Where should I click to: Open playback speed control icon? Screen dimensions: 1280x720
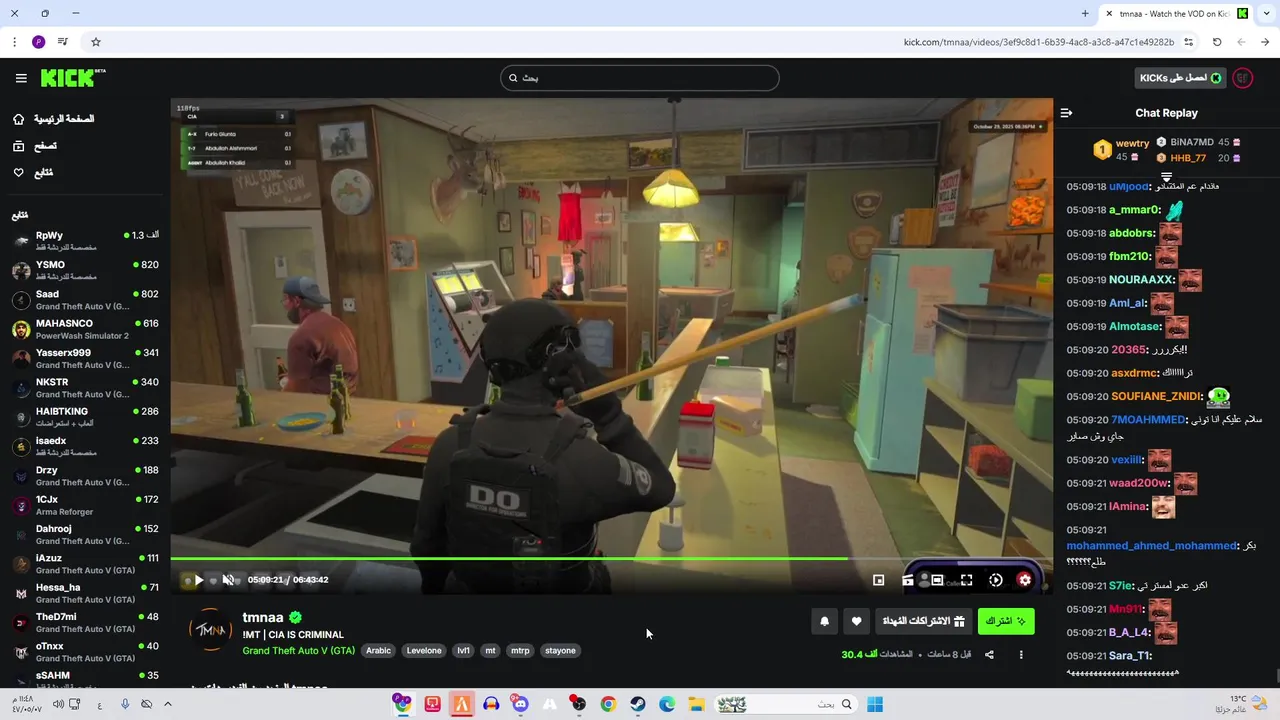[995, 580]
